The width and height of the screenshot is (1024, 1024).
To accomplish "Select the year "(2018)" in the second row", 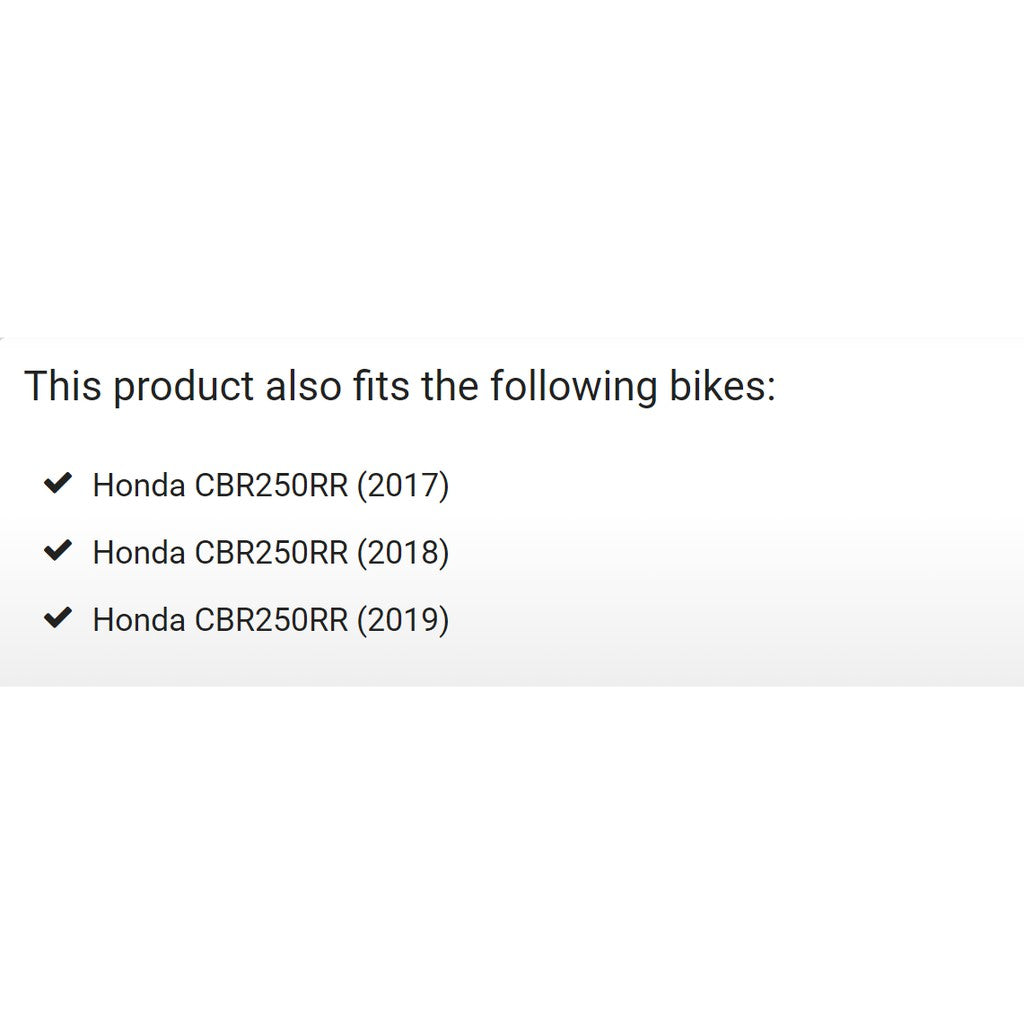I will [x=402, y=553].
